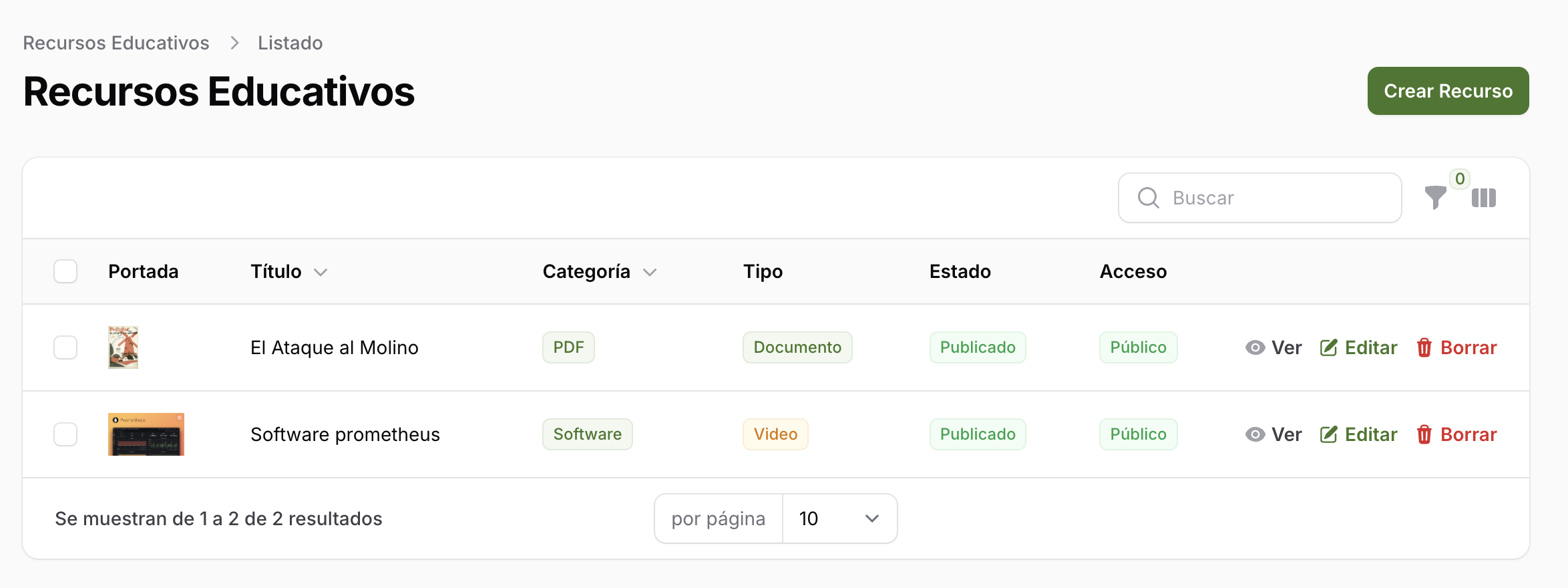
Task: Open the table filter funnel icon
Action: [1435, 198]
